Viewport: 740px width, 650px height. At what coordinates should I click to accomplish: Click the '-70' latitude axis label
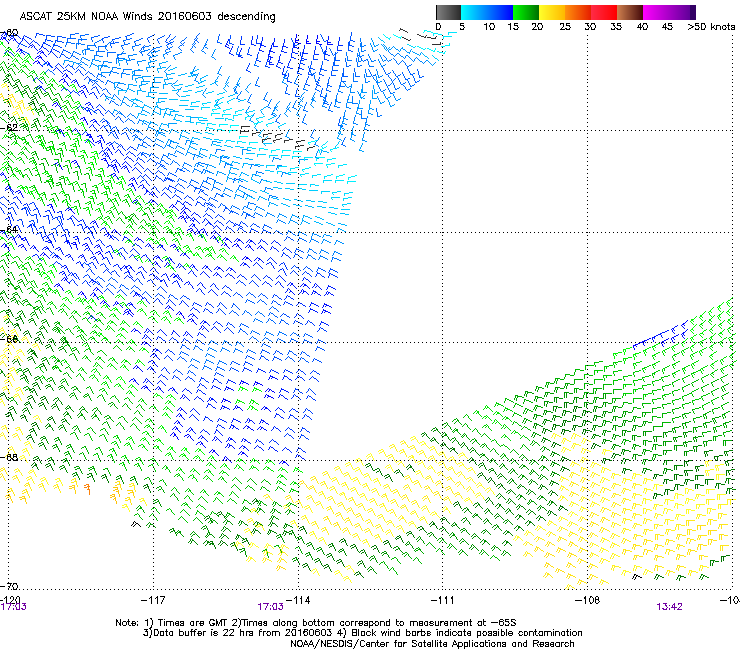pyautogui.click(x=9, y=586)
